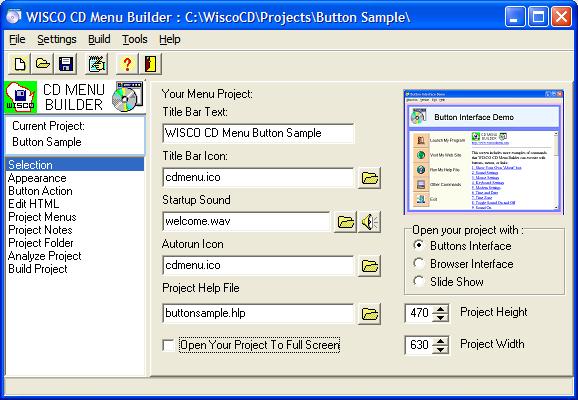
Task: Open Project Notes section
Action: coord(75,230)
